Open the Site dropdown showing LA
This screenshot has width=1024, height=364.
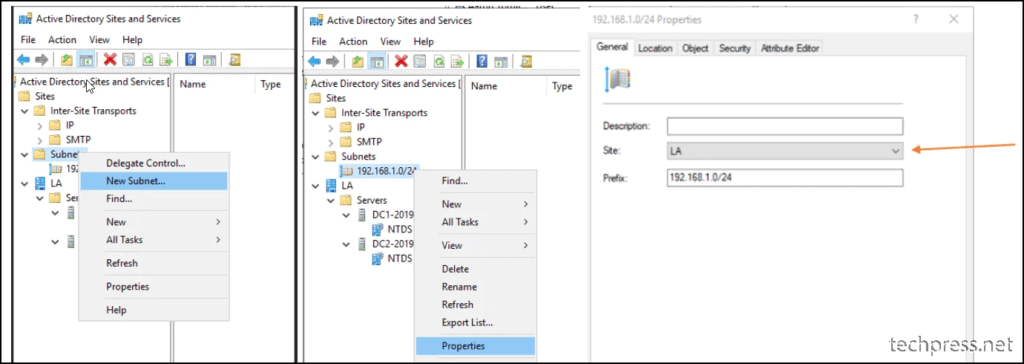[785, 151]
